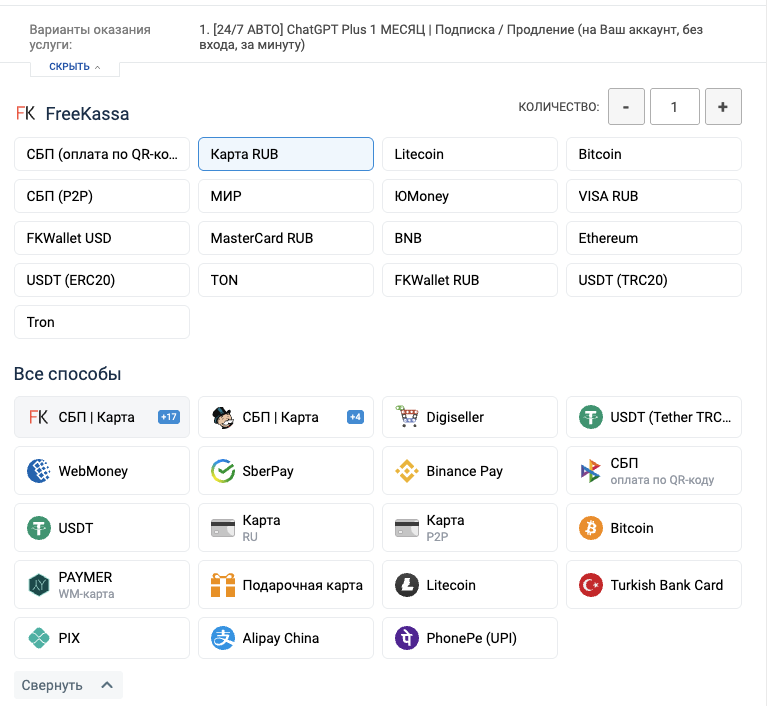Expand the +17 methods badge
Image resolution: width=767 pixels, height=706 pixels.
[x=169, y=417]
